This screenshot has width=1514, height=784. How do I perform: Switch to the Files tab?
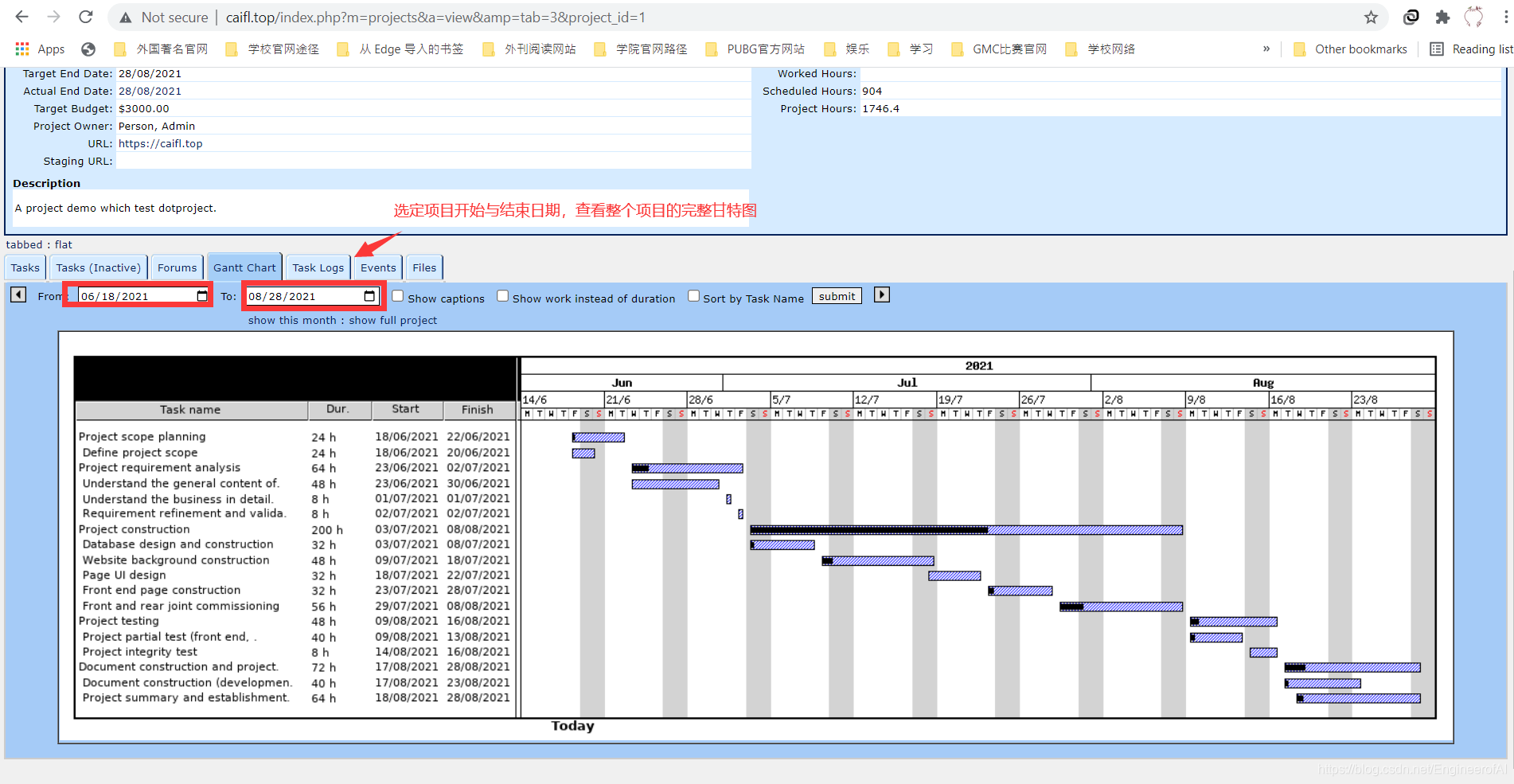[424, 267]
